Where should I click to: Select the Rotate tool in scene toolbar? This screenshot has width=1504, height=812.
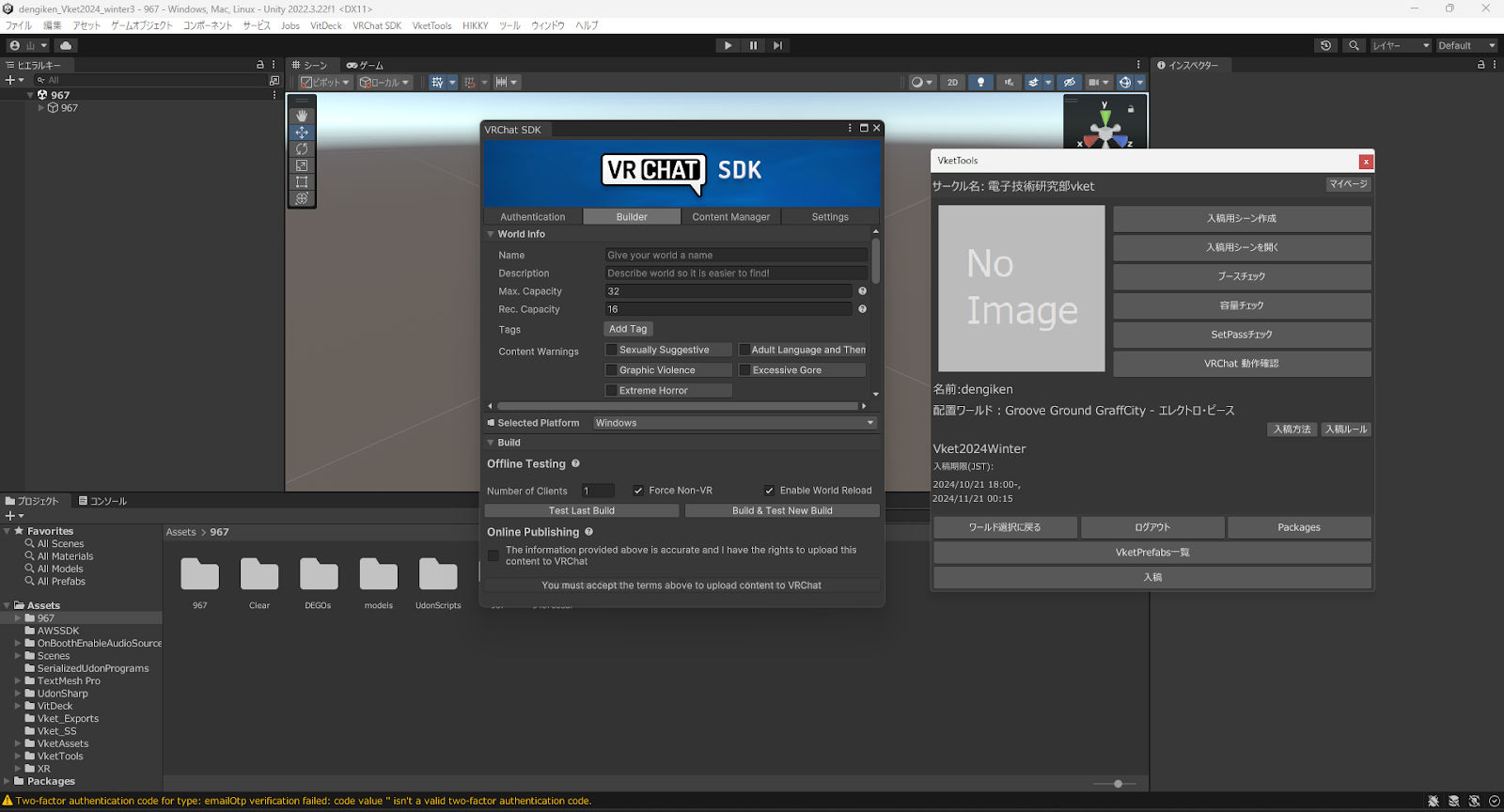pos(302,149)
